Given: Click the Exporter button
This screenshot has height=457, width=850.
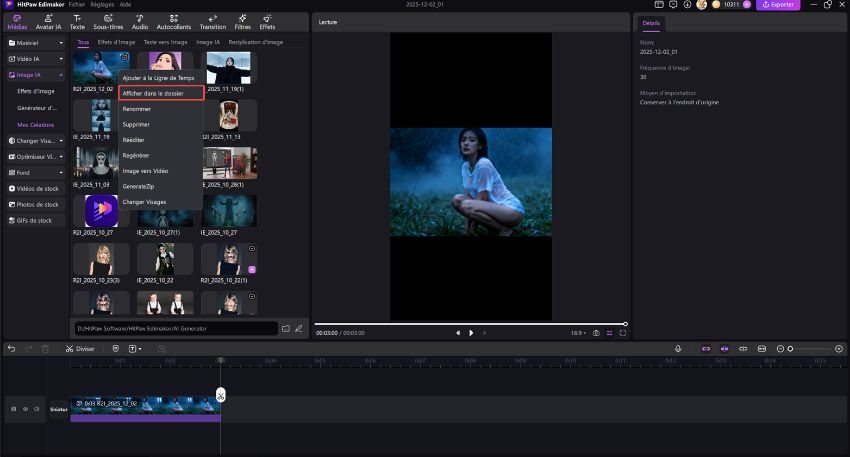Looking at the screenshot, I should click(778, 5).
